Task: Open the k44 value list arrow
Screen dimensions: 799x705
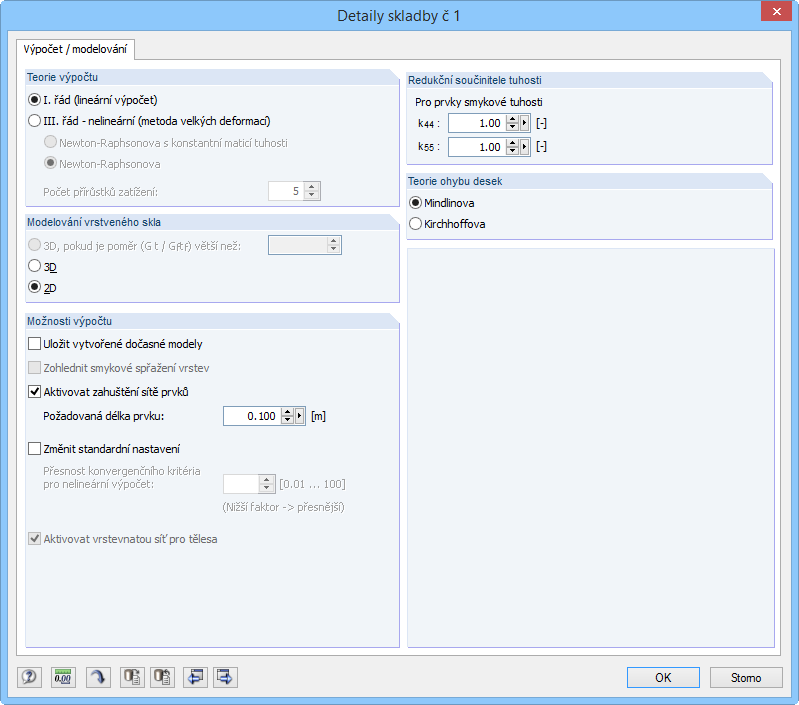Action: point(524,123)
